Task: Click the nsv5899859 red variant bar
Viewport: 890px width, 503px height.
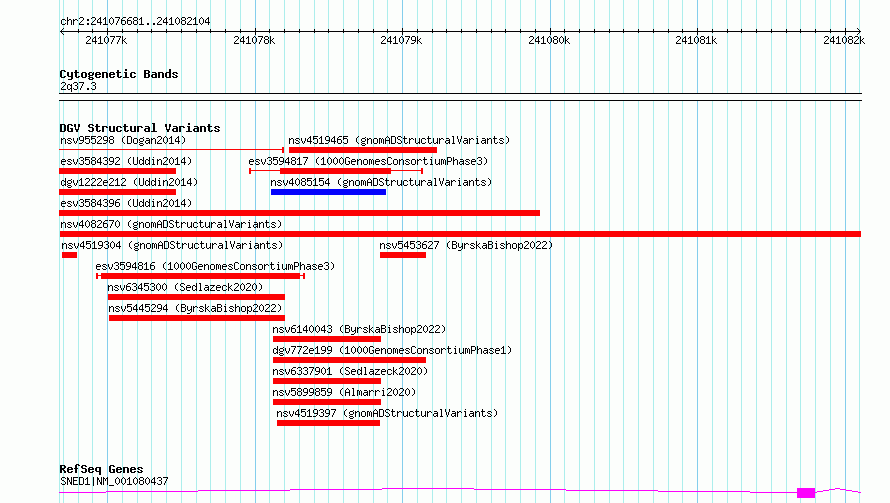Action: pos(327,402)
